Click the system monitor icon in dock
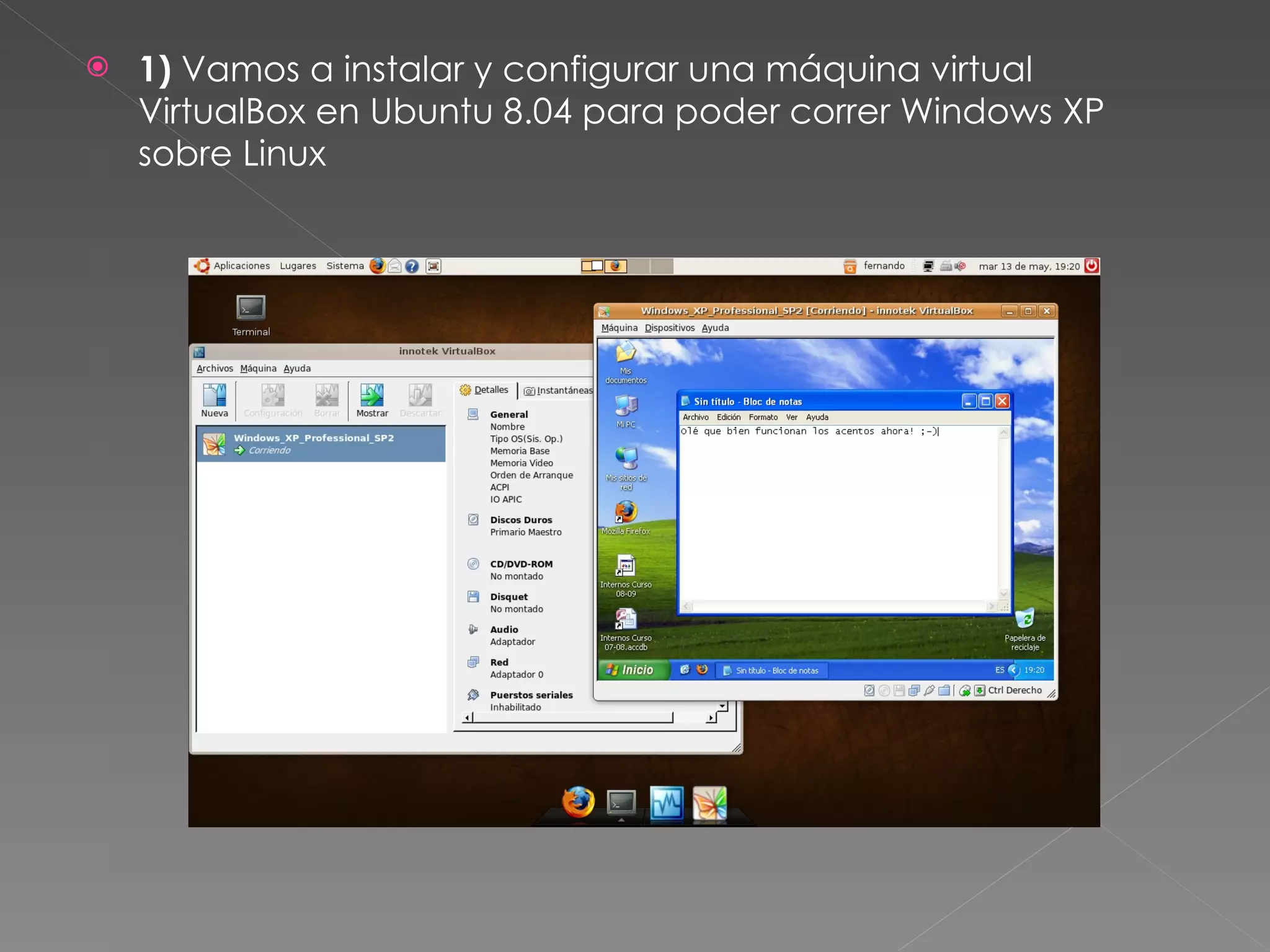Image resolution: width=1270 pixels, height=952 pixels. [x=667, y=803]
